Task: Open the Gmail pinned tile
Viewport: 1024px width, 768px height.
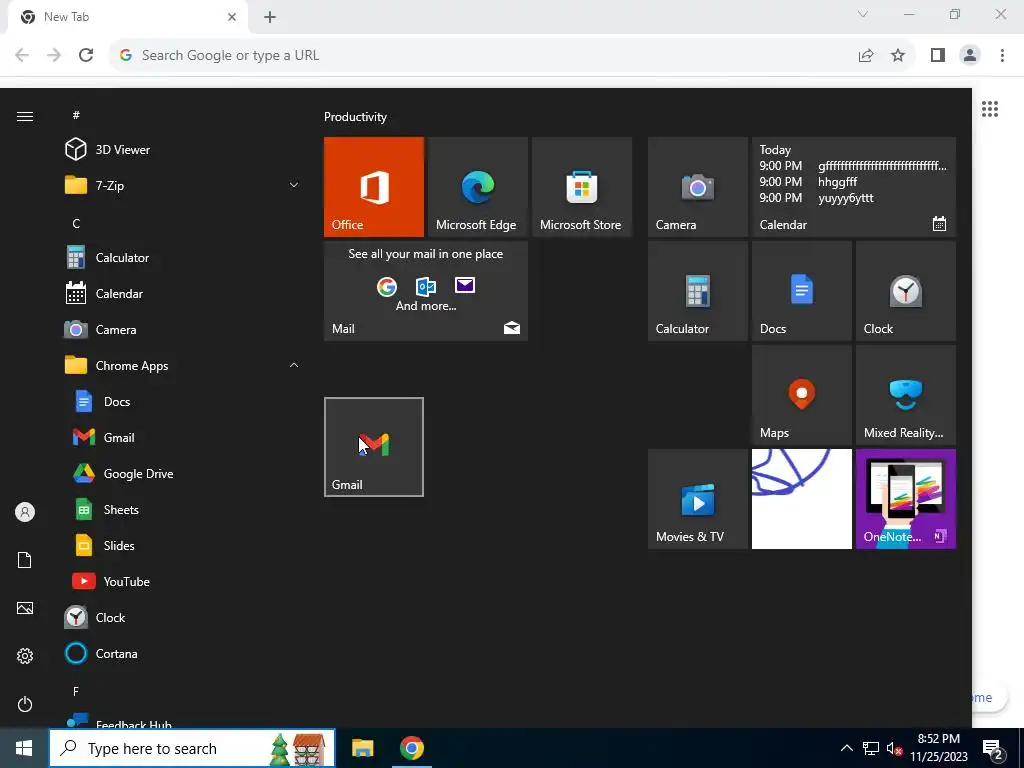Action: [374, 447]
